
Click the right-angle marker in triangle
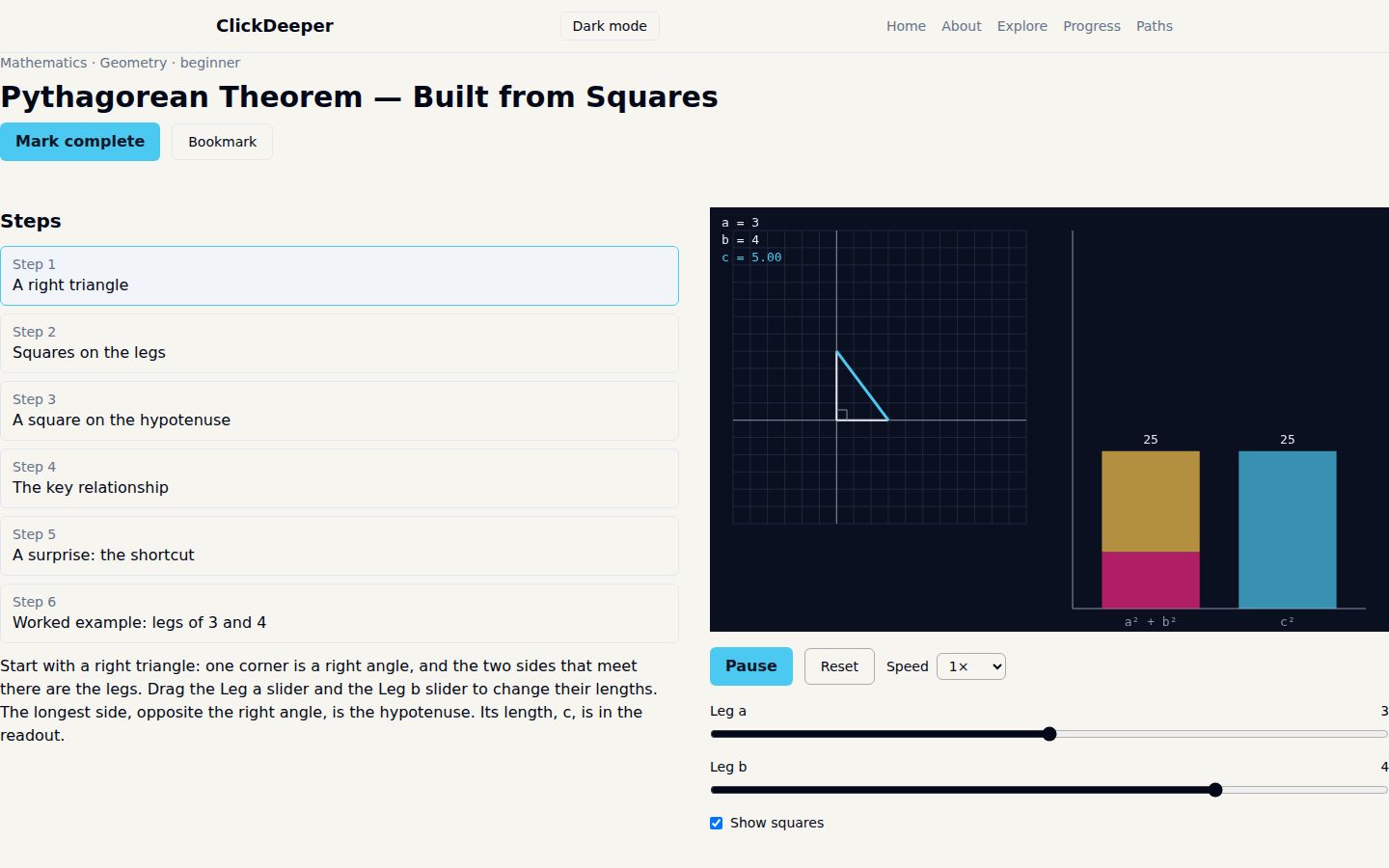click(842, 415)
